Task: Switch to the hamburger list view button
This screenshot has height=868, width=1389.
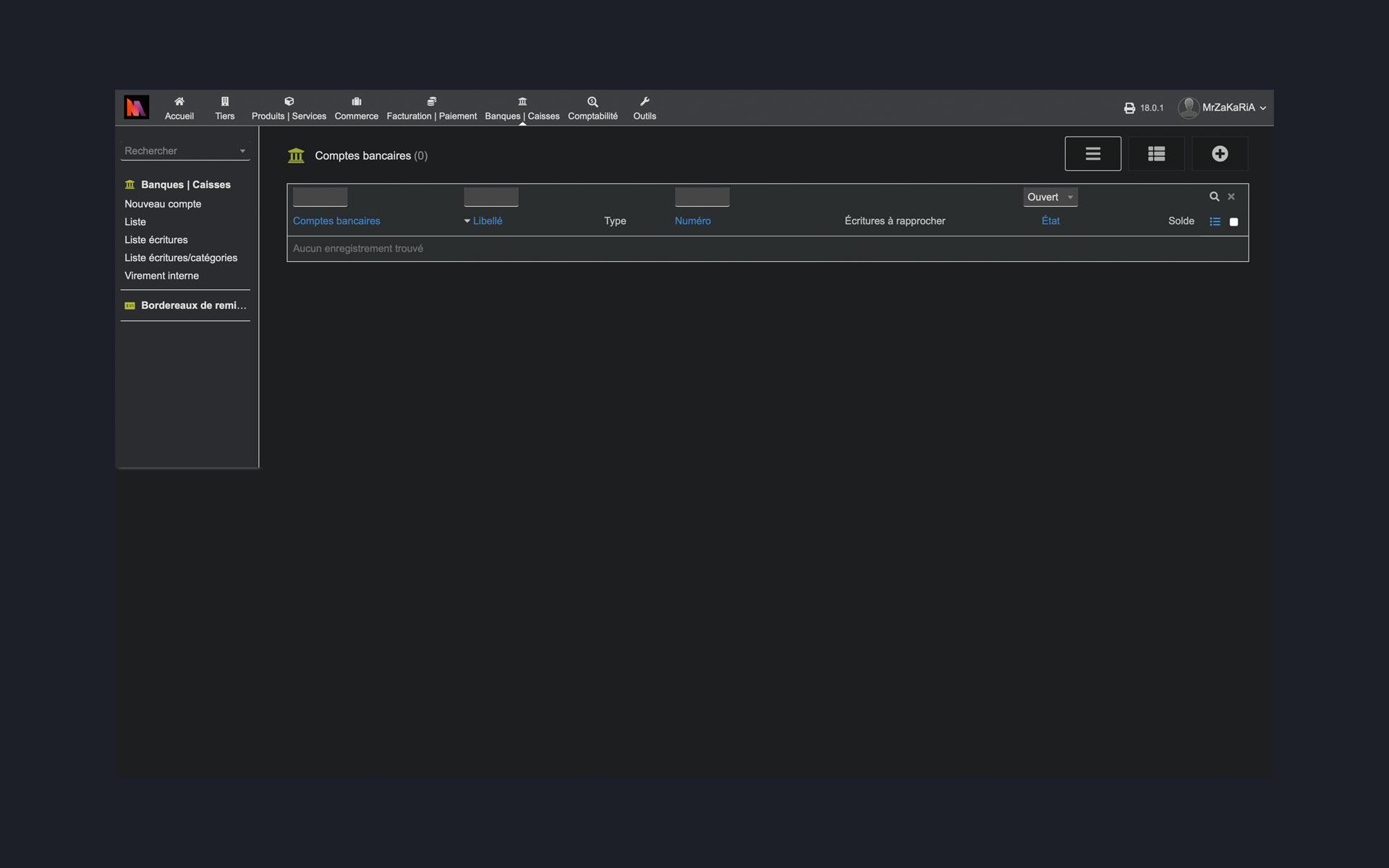Action: 1092,153
